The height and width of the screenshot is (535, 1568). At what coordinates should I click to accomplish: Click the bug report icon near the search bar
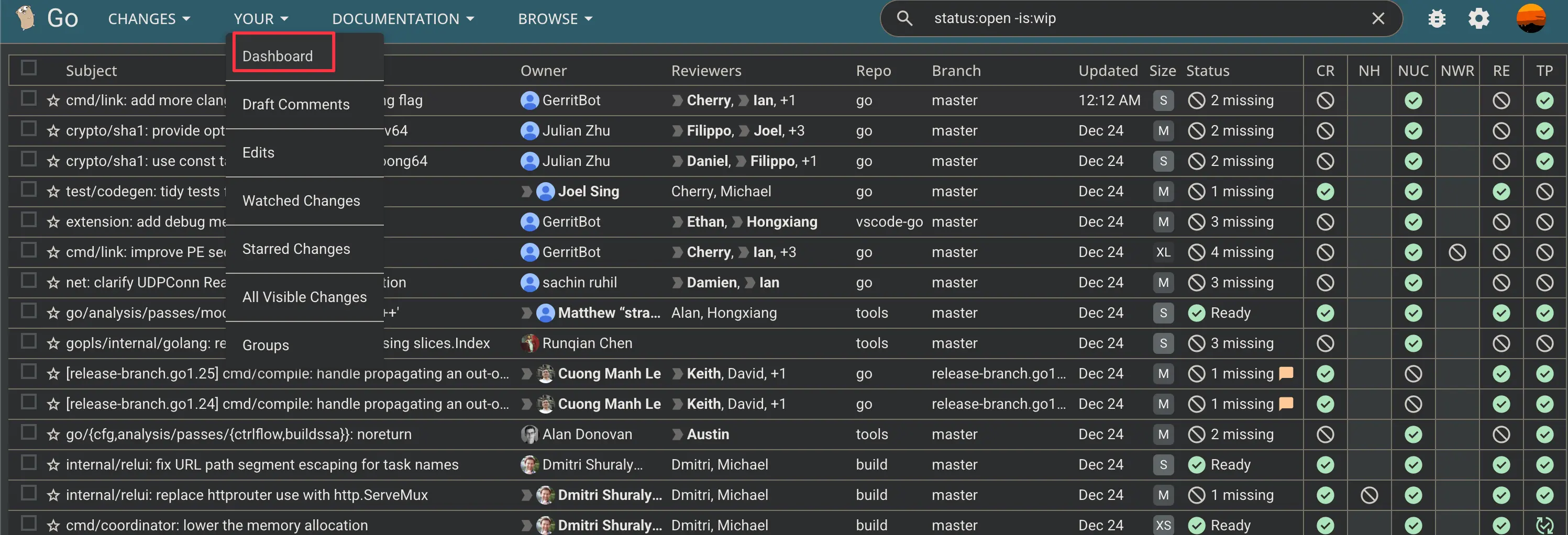(x=1437, y=18)
